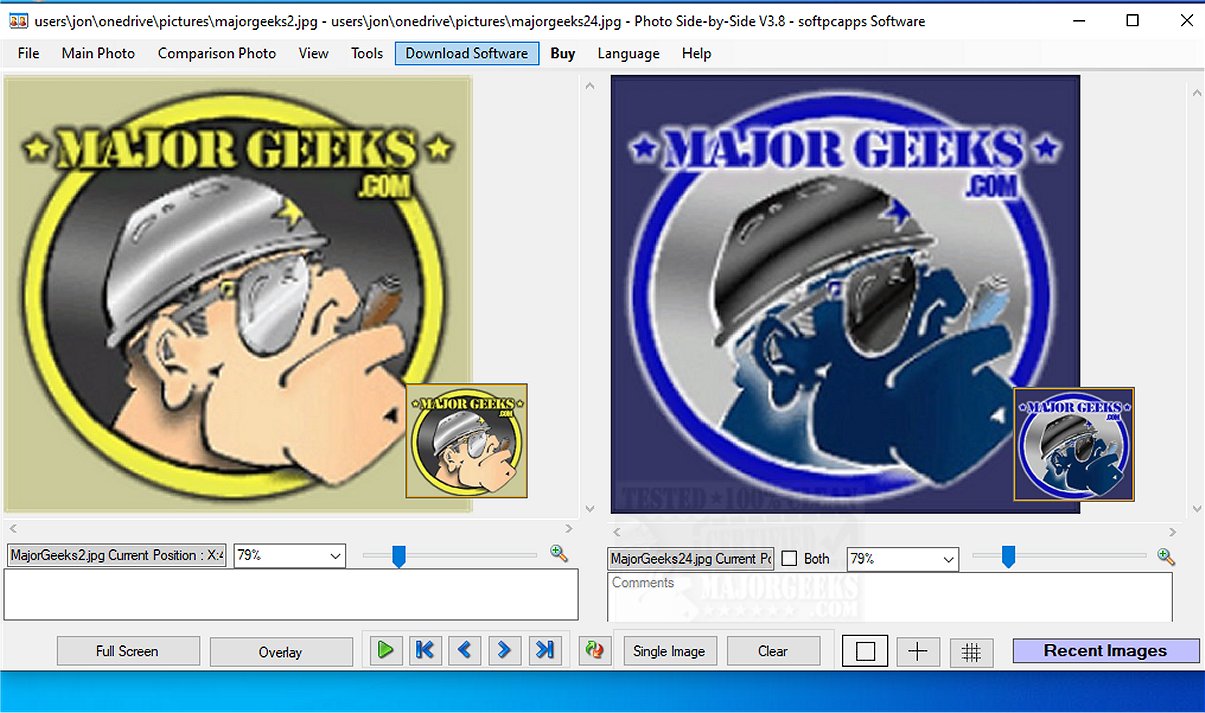Toggle the Both checkbox
1205x713 pixels.
point(788,559)
